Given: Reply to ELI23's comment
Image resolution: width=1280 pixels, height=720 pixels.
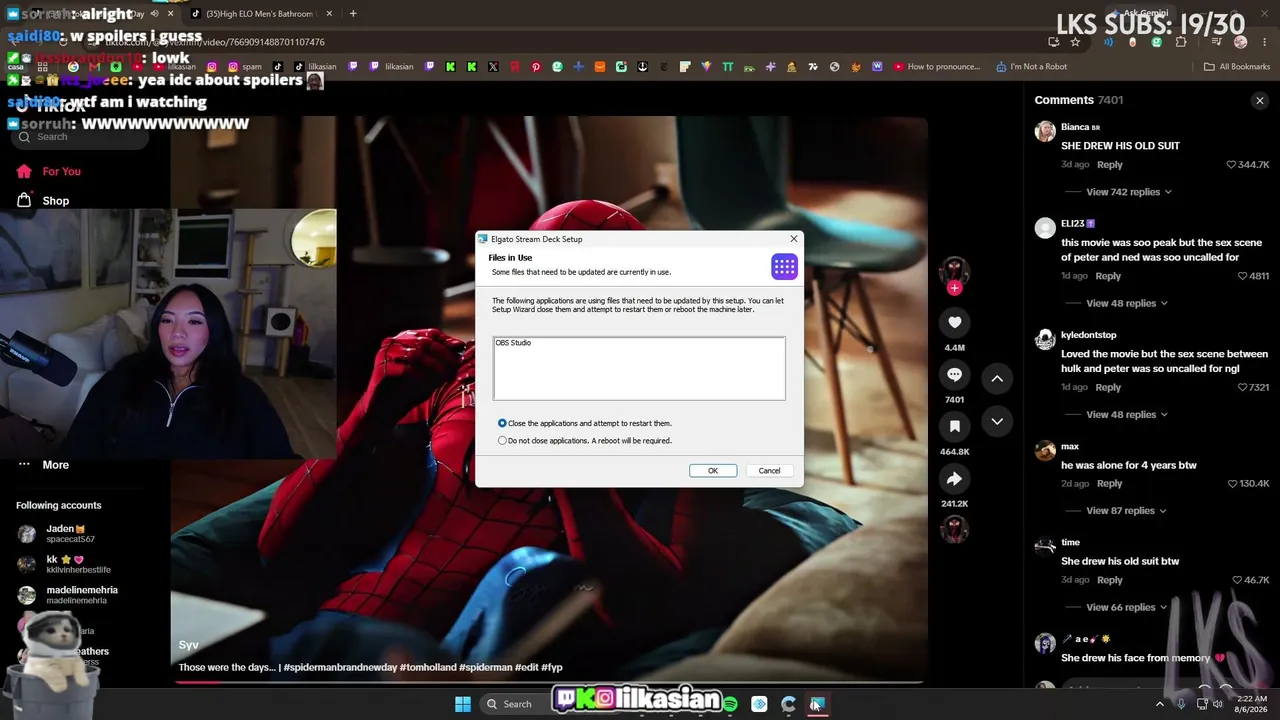Looking at the screenshot, I should (x=1108, y=276).
